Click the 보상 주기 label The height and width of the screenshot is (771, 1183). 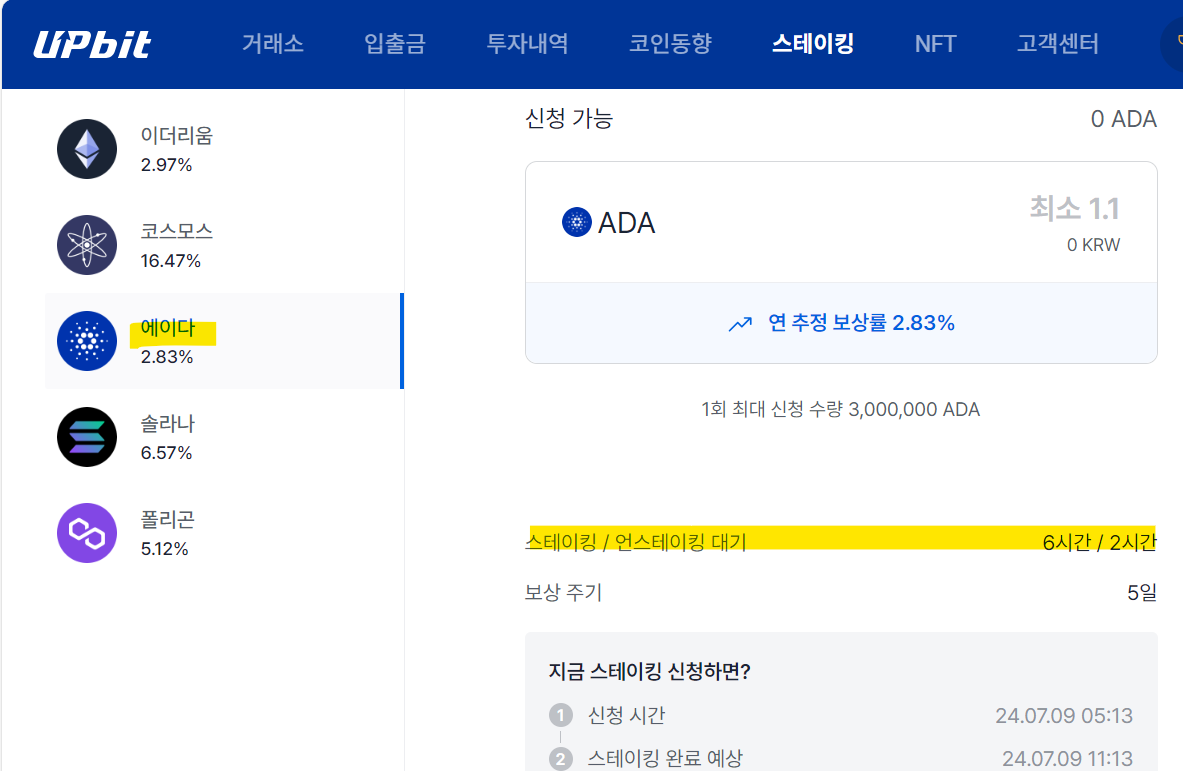[564, 592]
